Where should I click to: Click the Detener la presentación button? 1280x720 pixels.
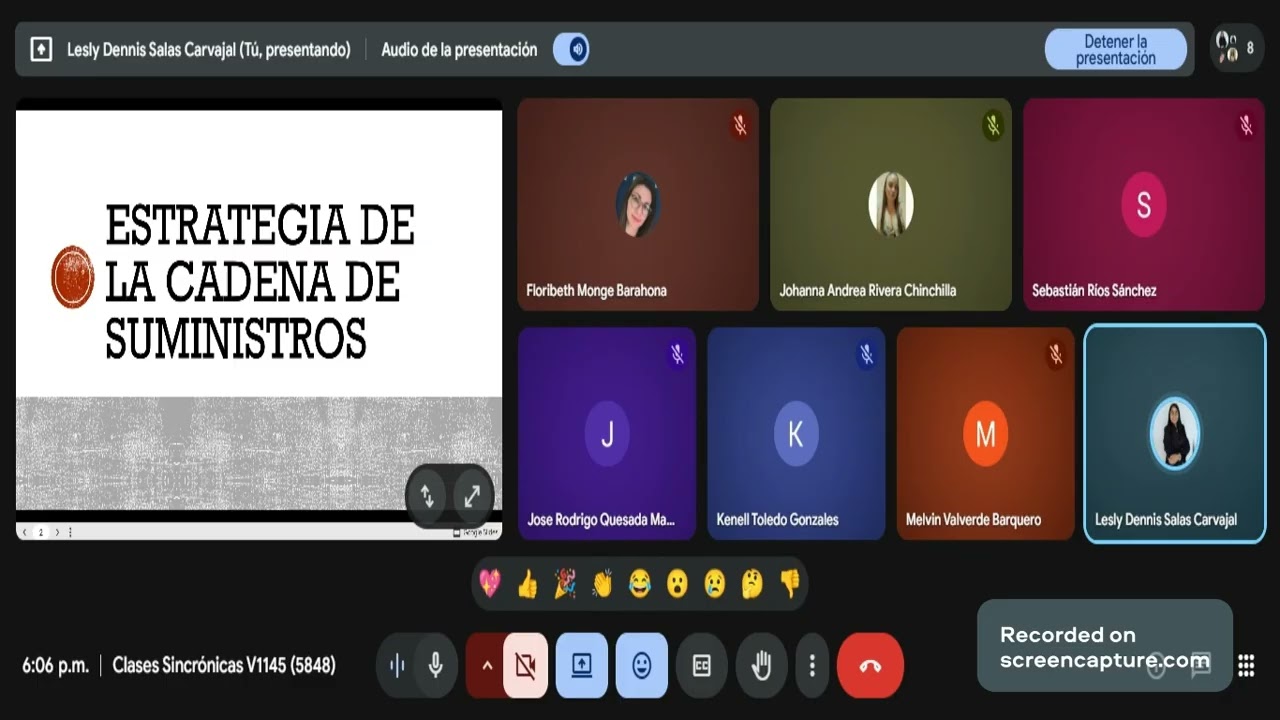point(1116,49)
